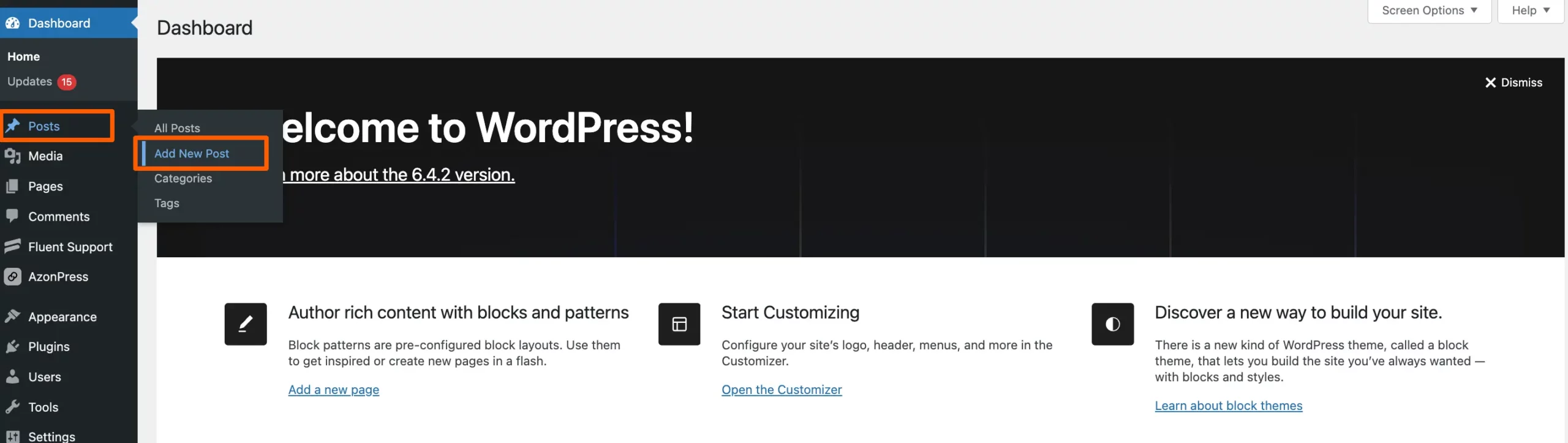
Task: Click the Plugins plug icon
Action: (13, 346)
